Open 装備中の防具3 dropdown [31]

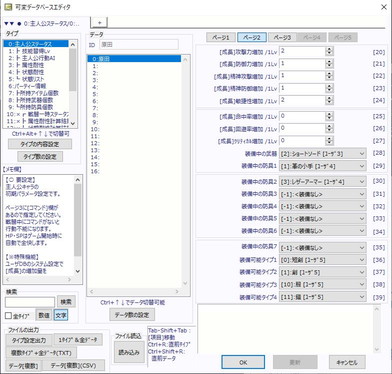pyautogui.click(x=322, y=194)
